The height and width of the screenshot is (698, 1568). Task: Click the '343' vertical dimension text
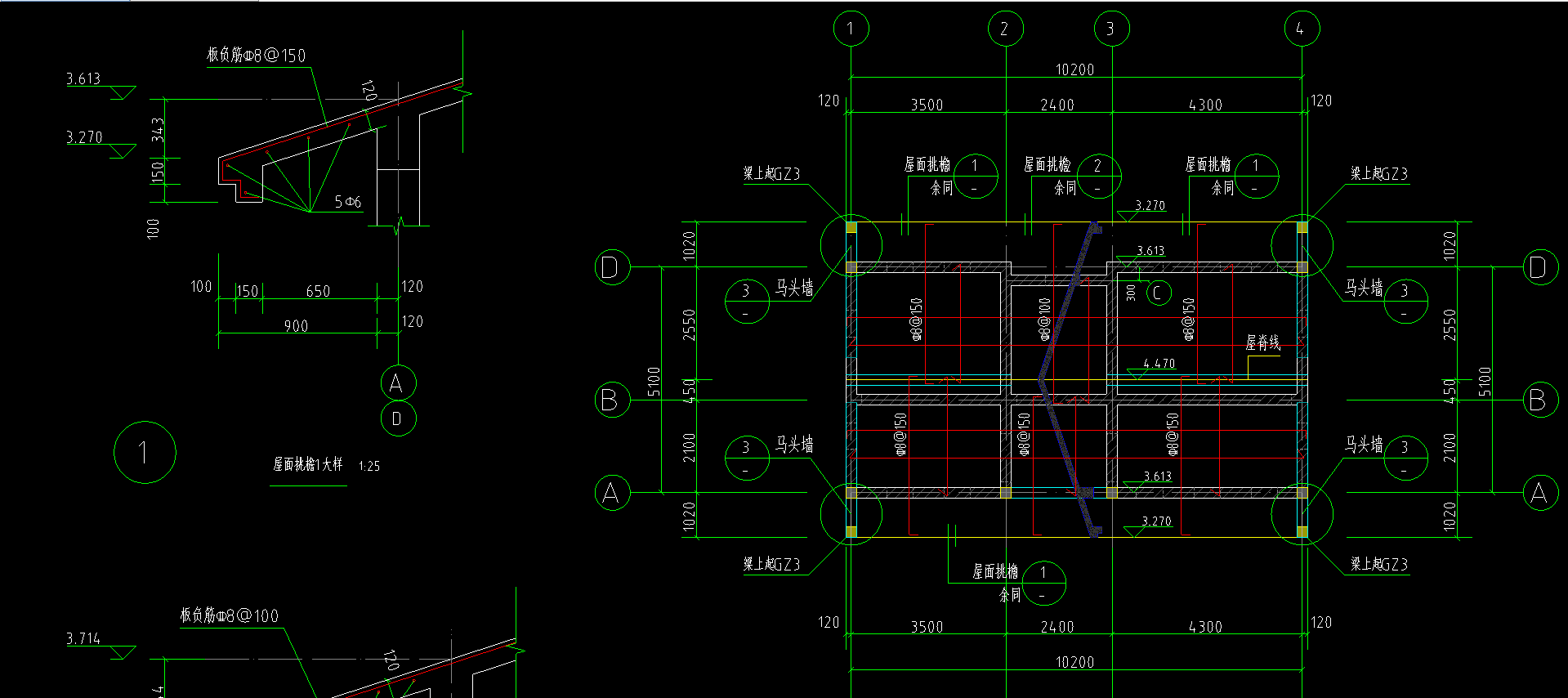point(158,130)
